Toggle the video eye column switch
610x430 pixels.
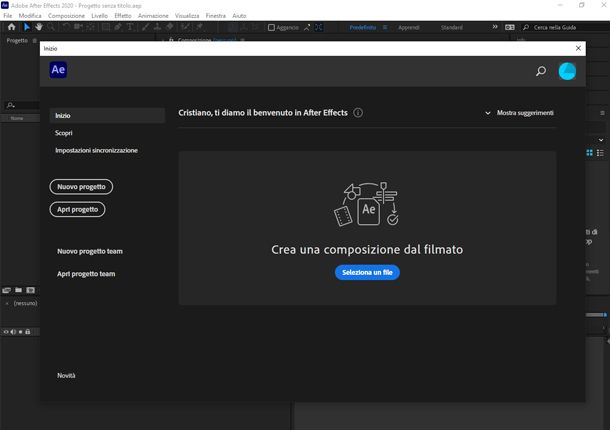[x=6, y=332]
